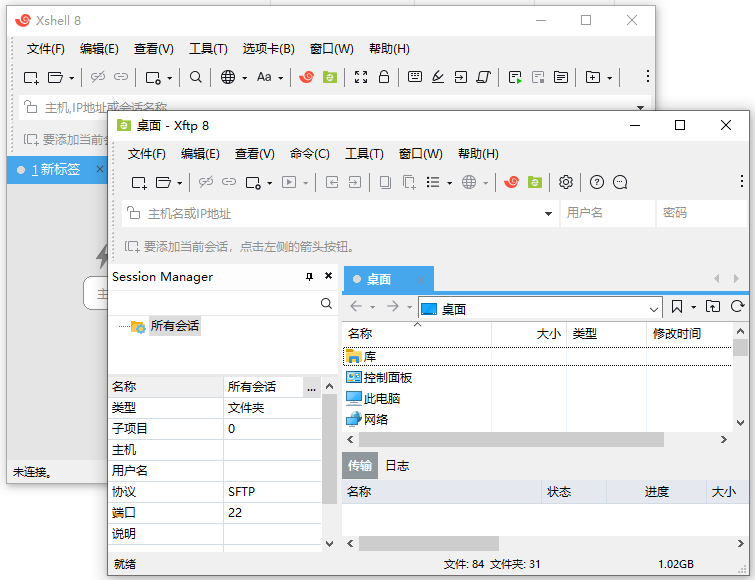Open dropdown beside open folder icon in Xftp

point(180,183)
